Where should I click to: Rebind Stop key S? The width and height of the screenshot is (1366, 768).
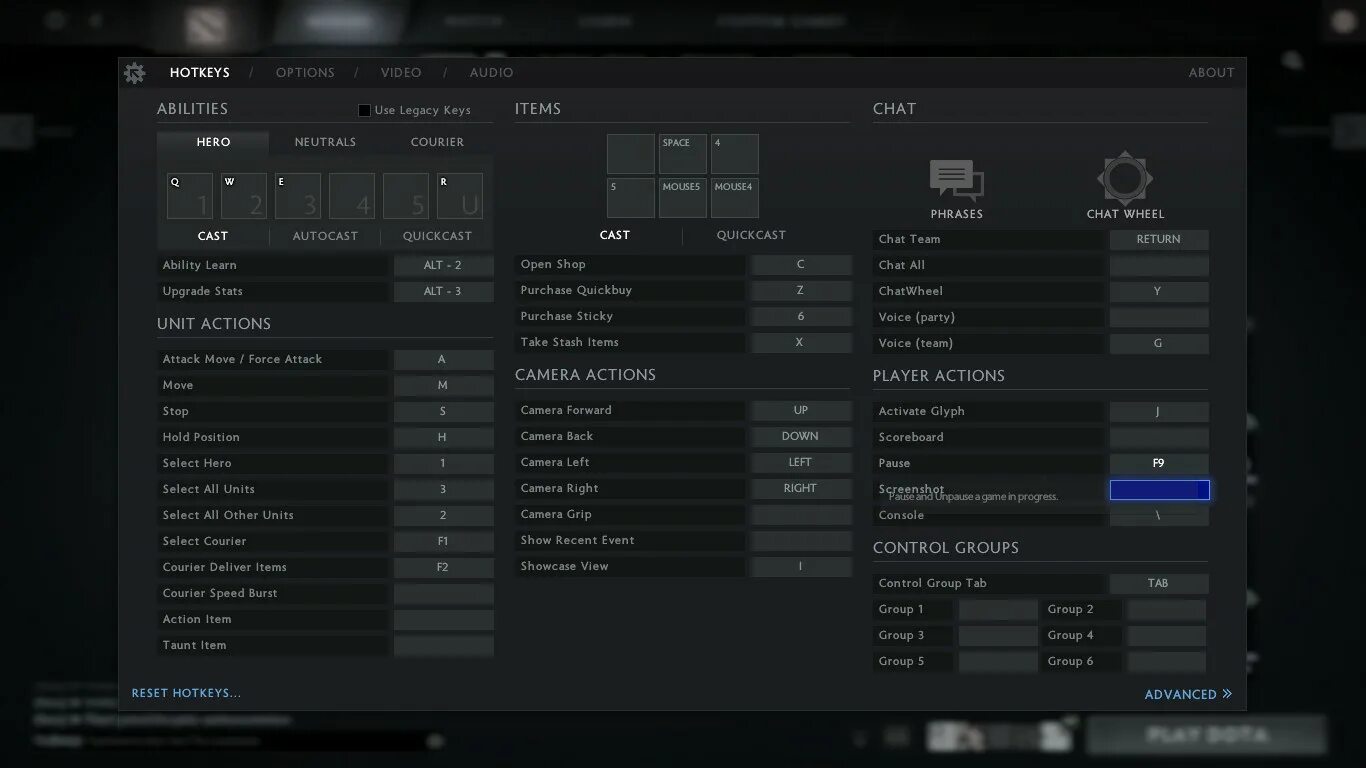443,411
